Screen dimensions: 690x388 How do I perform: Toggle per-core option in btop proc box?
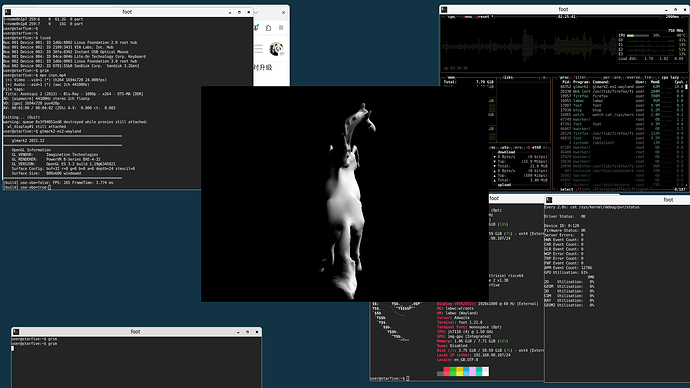(x=611, y=77)
